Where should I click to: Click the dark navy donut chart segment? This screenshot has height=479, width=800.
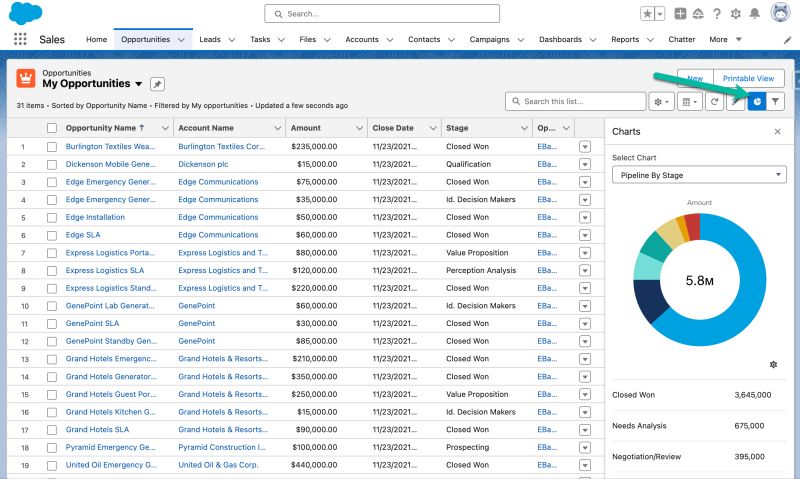coord(649,300)
